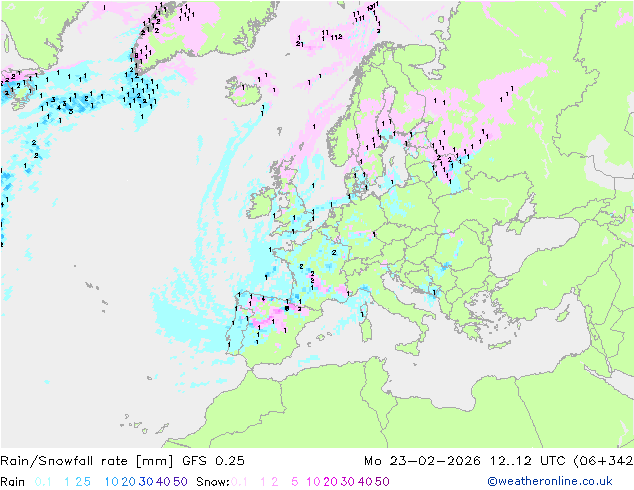Viewport: 634px width, 490px height.
Task: Select the rain legend value 50
Action: [x=180, y=482]
